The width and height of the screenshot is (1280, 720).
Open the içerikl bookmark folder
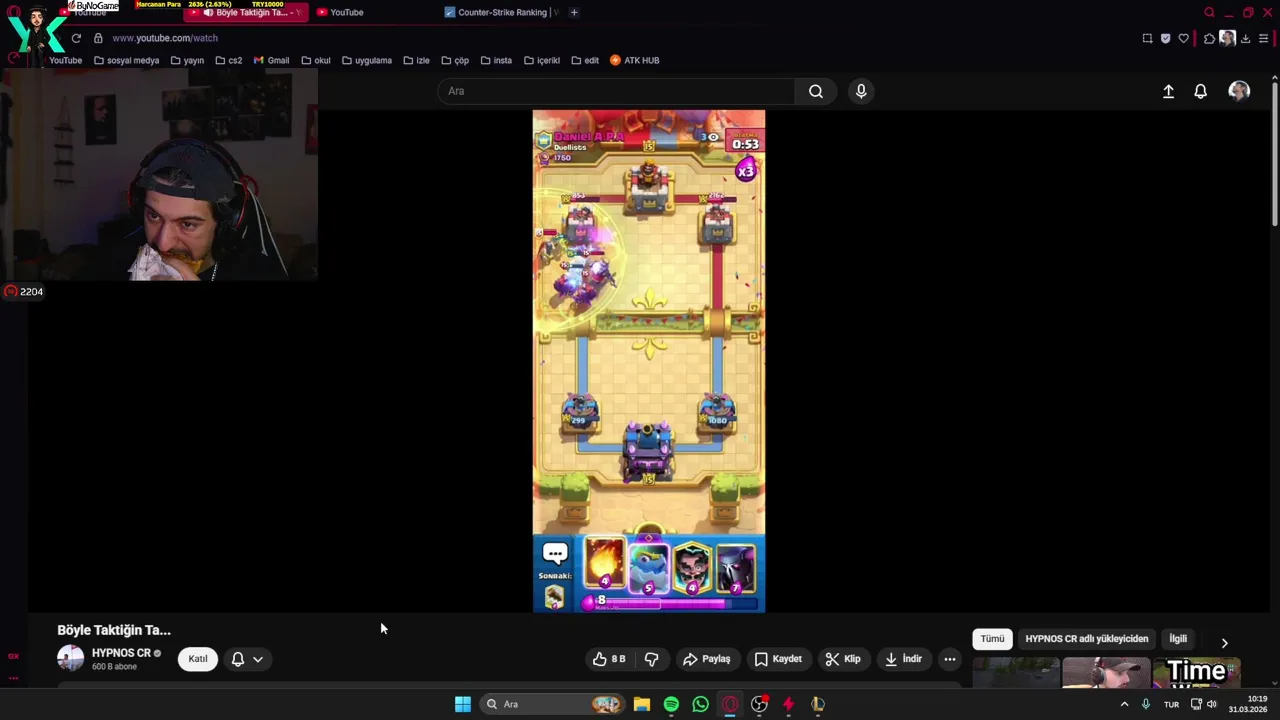[x=542, y=60]
